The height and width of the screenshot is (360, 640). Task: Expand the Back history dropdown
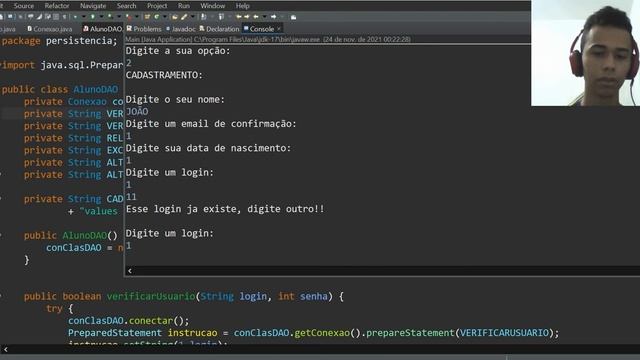point(264,17)
